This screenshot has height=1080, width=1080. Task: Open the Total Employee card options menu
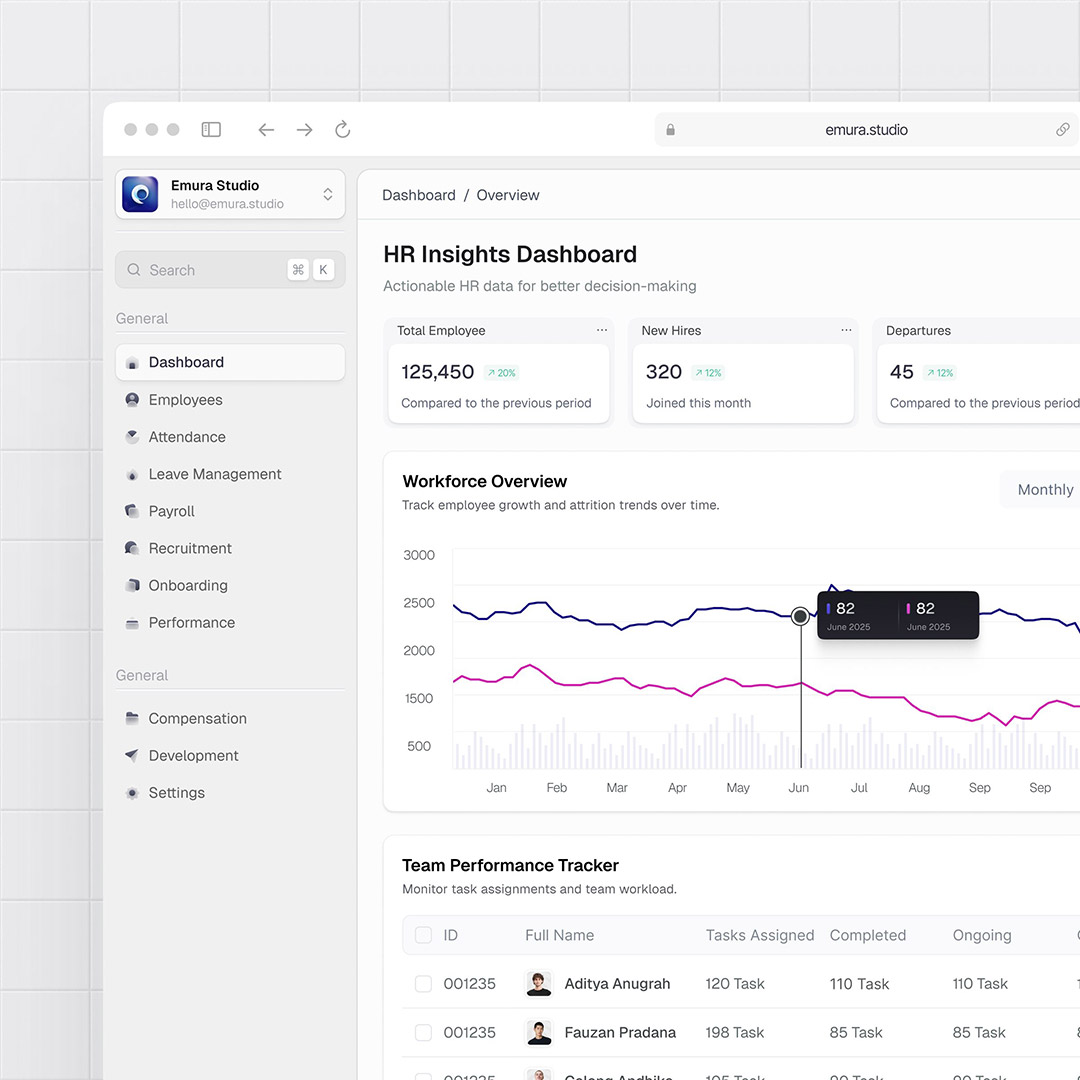point(601,329)
